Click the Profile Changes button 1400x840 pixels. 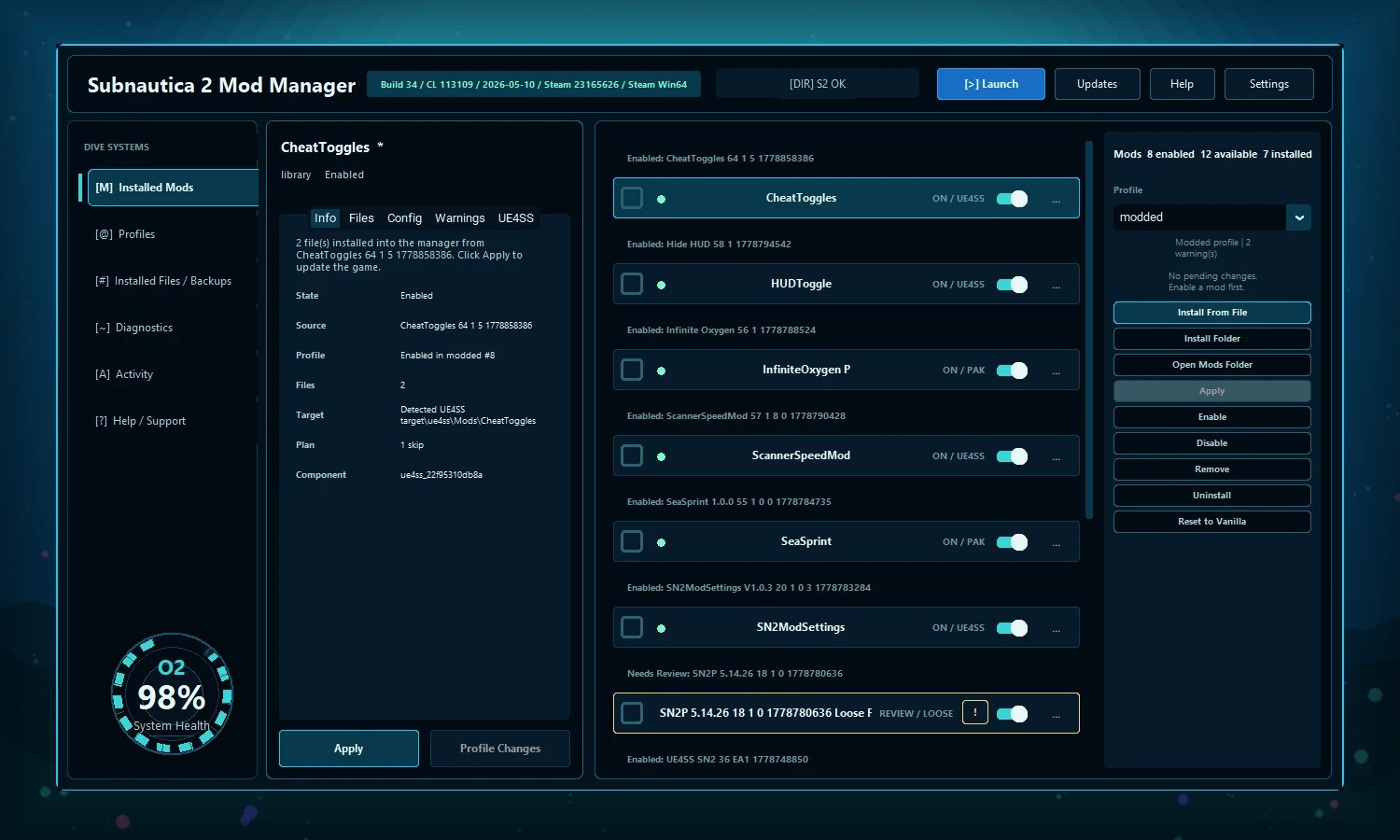point(500,749)
